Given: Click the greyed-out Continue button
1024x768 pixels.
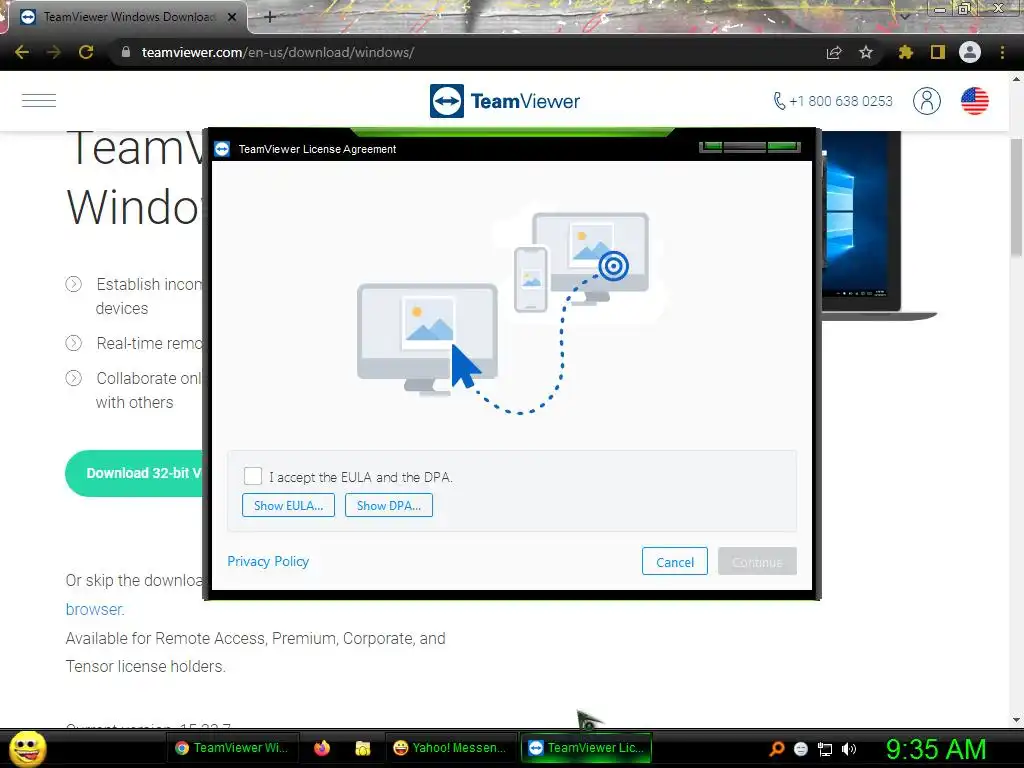Looking at the screenshot, I should tap(757, 562).
